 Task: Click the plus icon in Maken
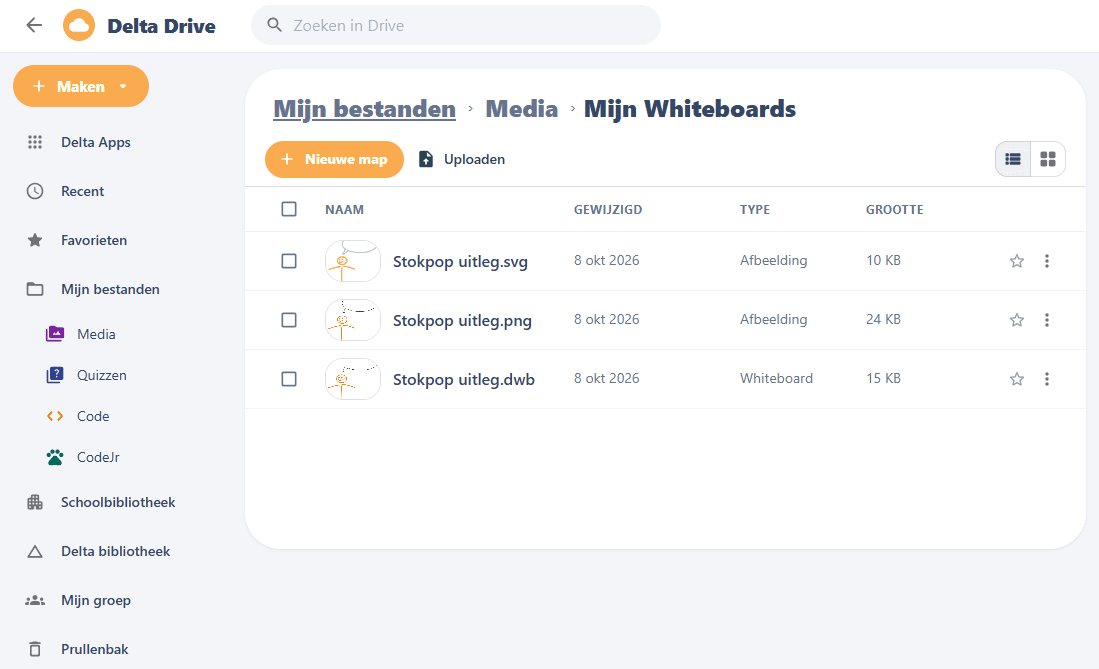point(39,86)
